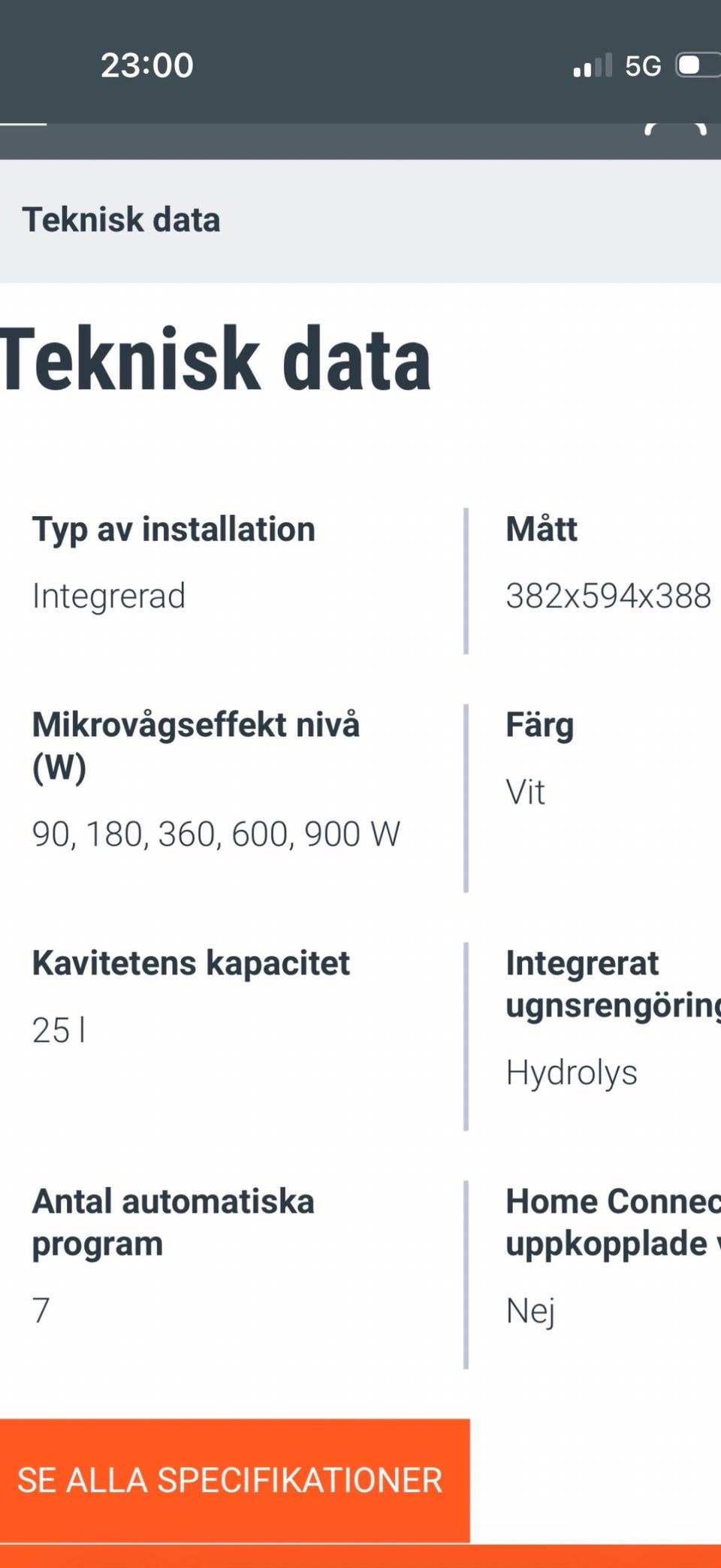Tap the battery icon in status bar

click(x=698, y=65)
